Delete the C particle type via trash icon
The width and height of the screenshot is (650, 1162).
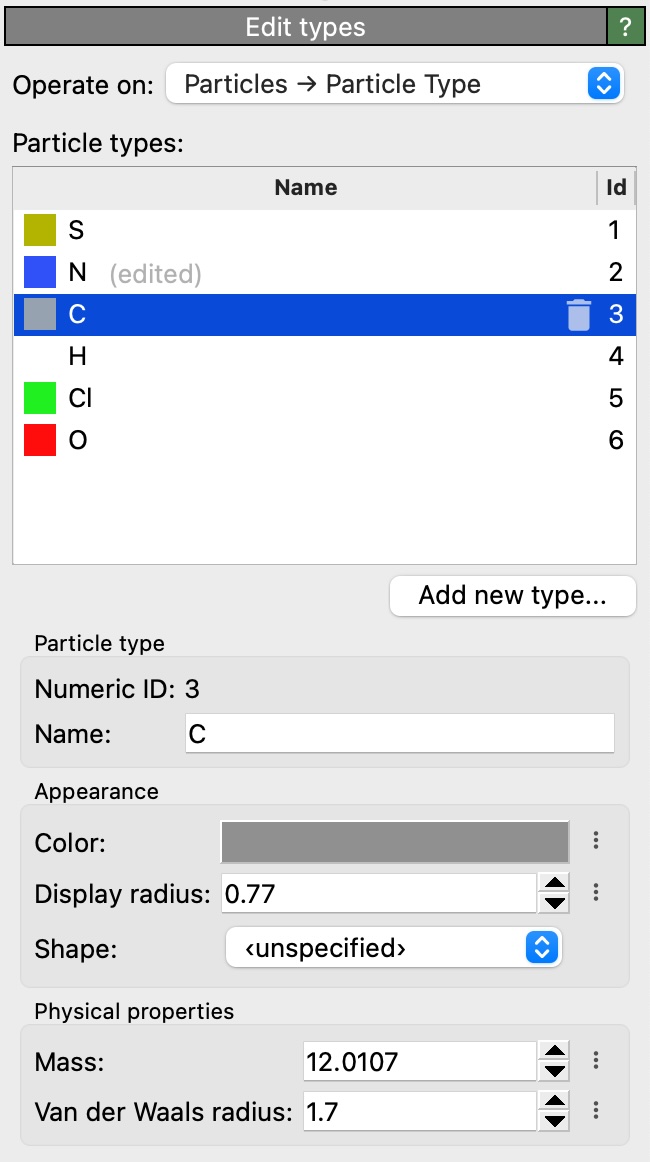click(579, 315)
